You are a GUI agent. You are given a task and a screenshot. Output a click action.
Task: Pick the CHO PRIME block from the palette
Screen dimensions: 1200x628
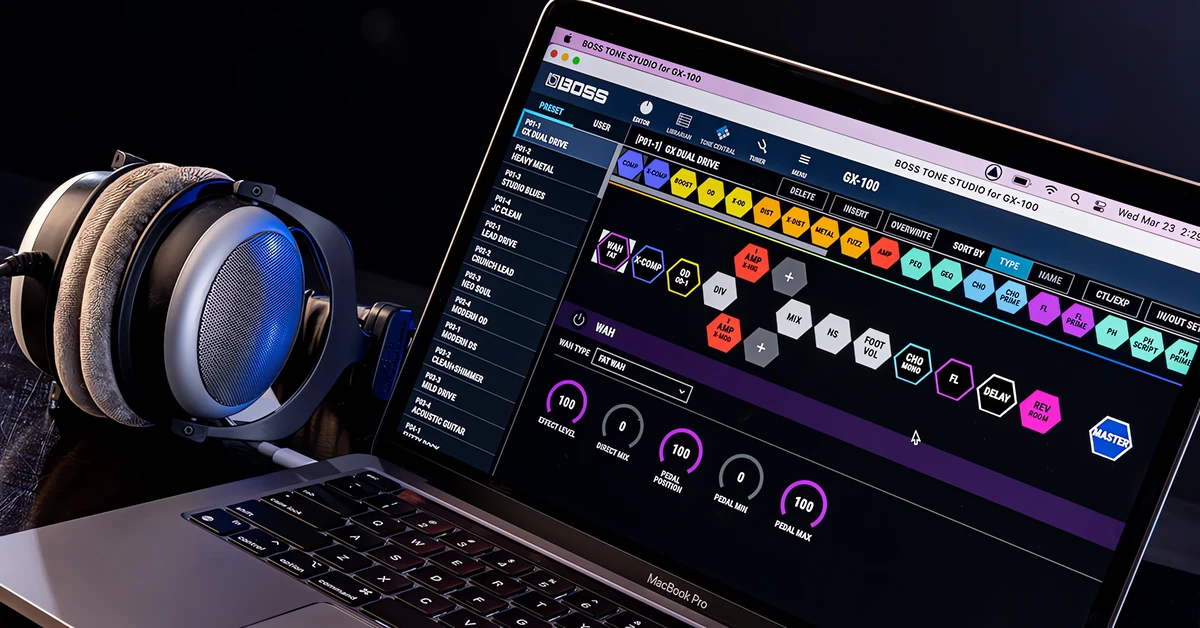[1012, 296]
